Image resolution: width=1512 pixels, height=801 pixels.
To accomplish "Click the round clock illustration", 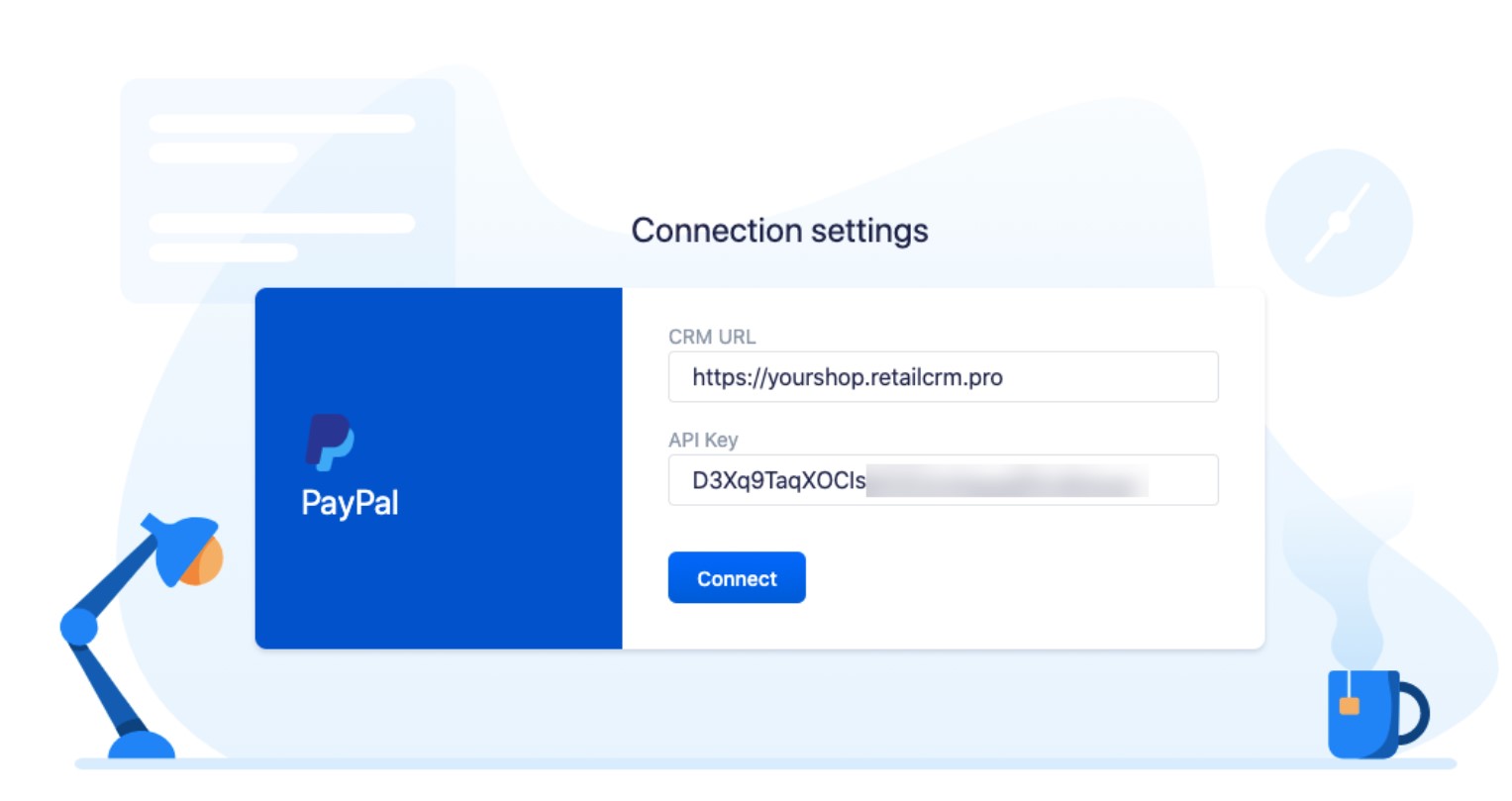I will [x=1339, y=223].
